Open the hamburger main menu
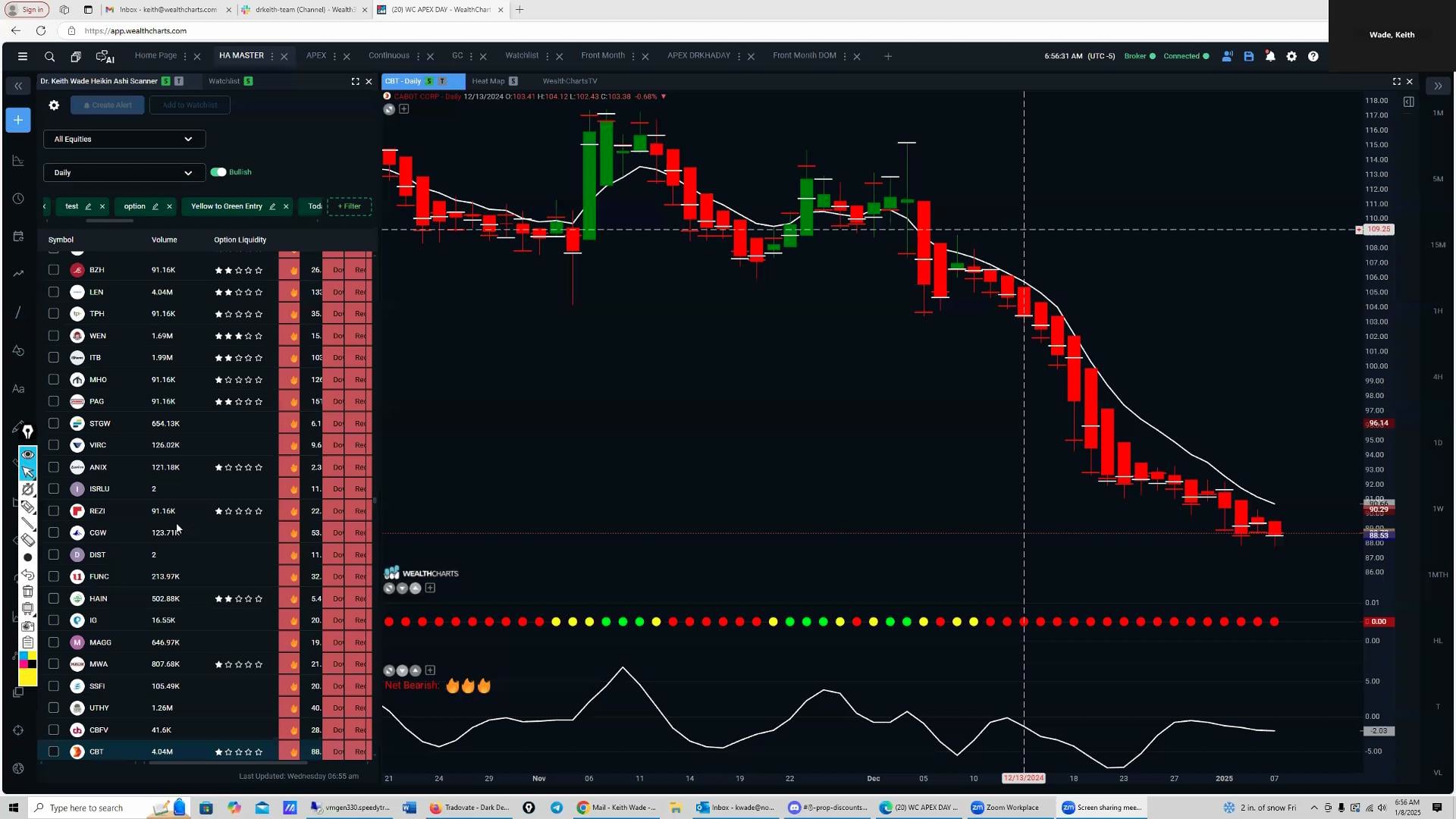This screenshot has width=1456, height=819. click(23, 56)
